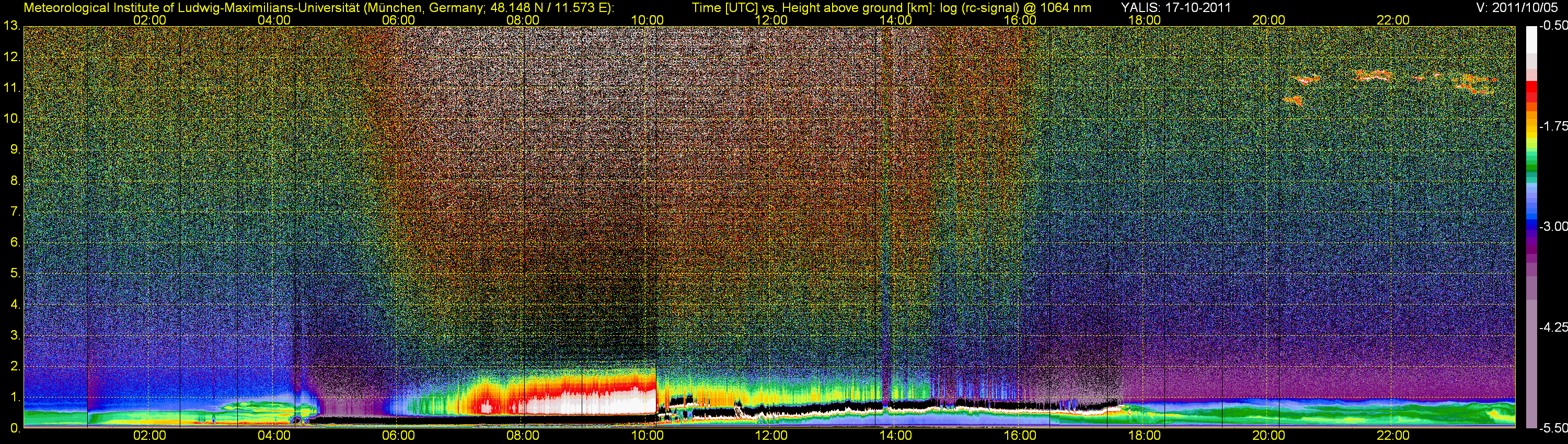Select the 16:00 label on the top time axis

[x=1020, y=20]
